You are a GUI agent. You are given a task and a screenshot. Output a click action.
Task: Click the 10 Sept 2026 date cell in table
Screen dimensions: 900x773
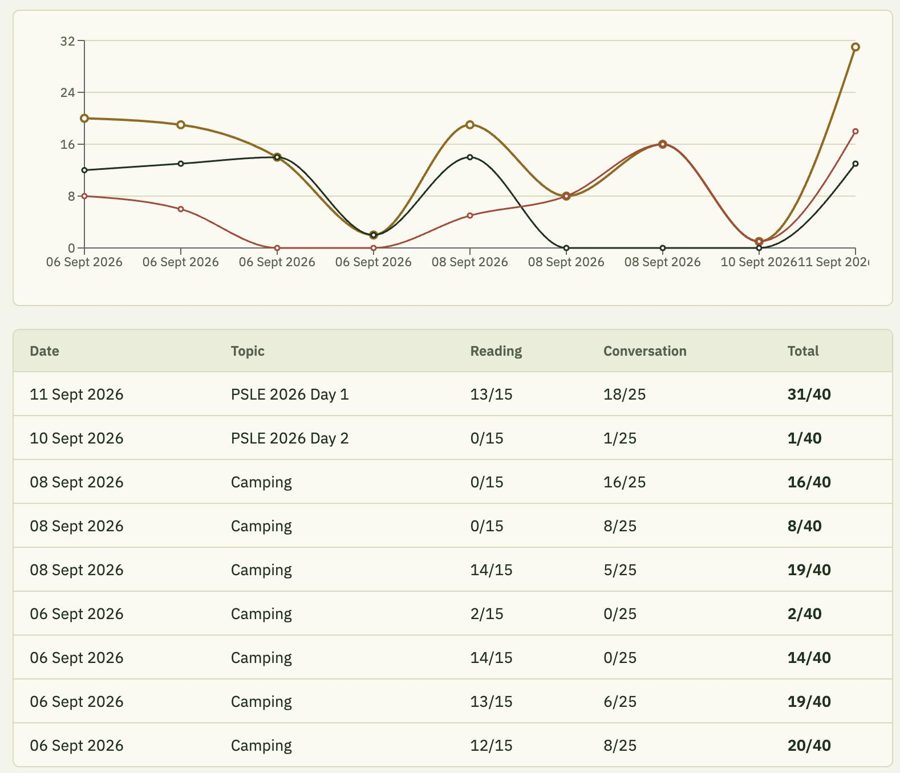[x=76, y=438]
